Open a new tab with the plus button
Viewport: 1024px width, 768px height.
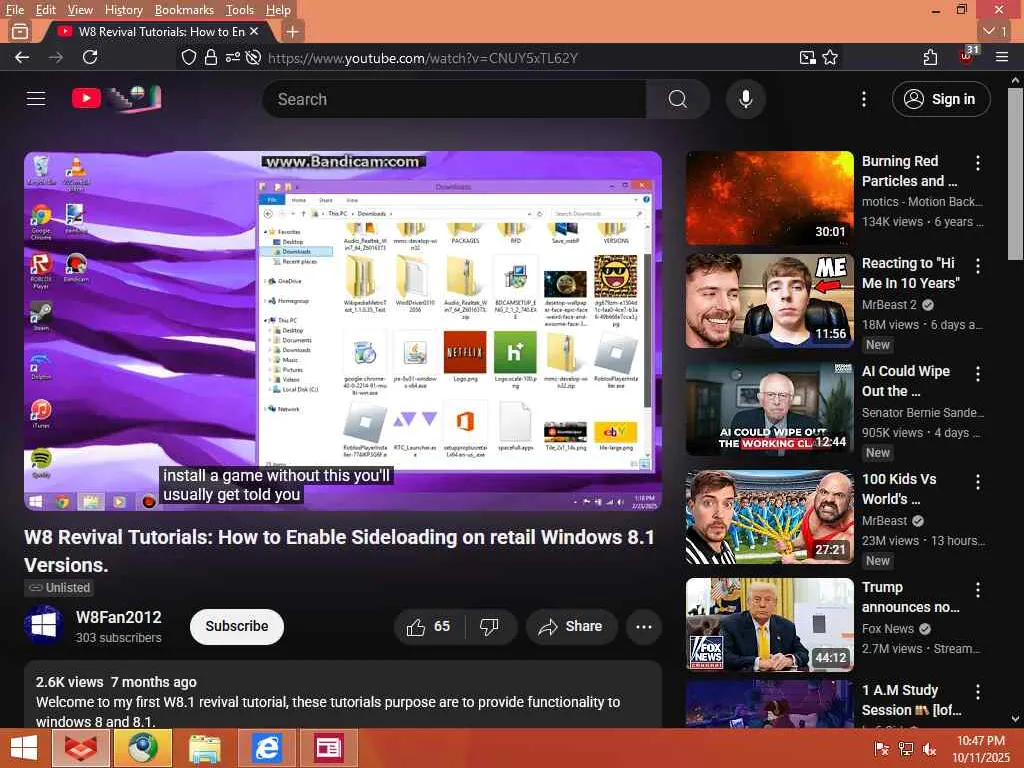tap(293, 31)
